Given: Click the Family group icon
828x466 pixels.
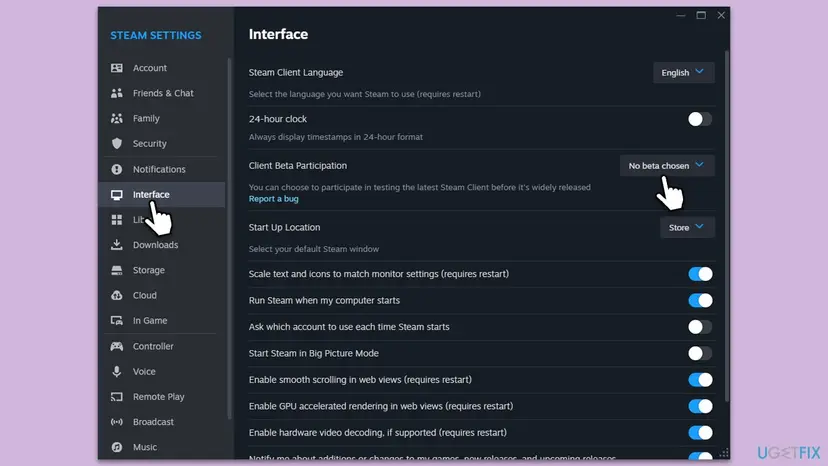Looking at the screenshot, I should click(117, 118).
